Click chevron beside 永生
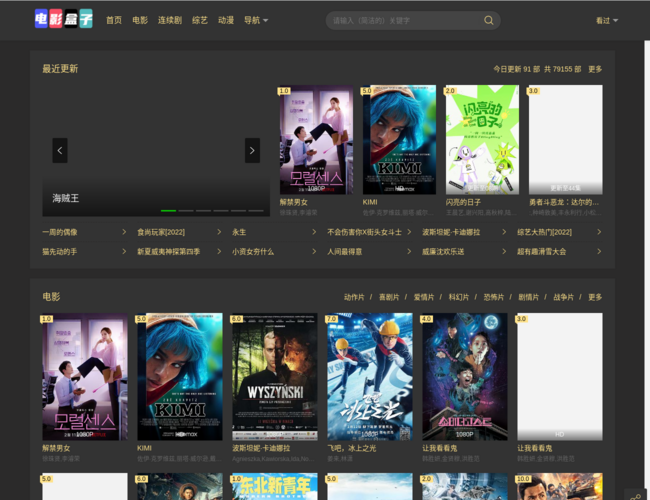Image resolution: width=650 pixels, height=500 pixels. point(314,232)
